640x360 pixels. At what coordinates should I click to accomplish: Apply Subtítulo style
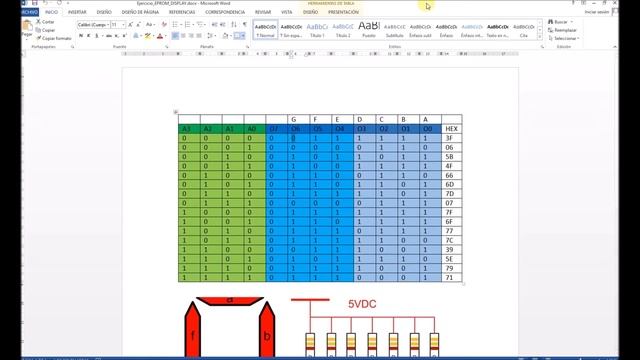click(394, 29)
